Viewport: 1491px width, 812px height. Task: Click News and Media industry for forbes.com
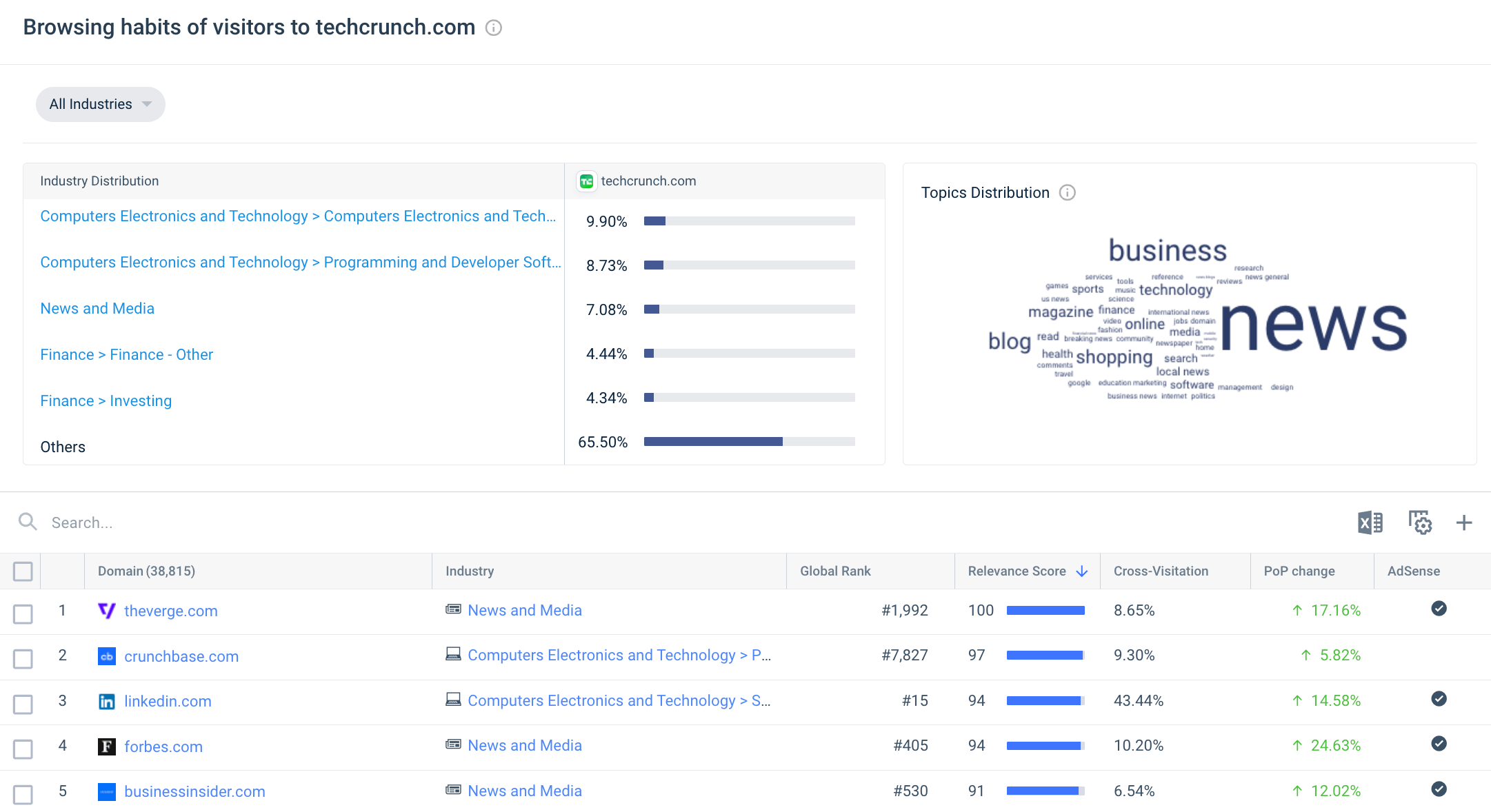click(x=525, y=746)
